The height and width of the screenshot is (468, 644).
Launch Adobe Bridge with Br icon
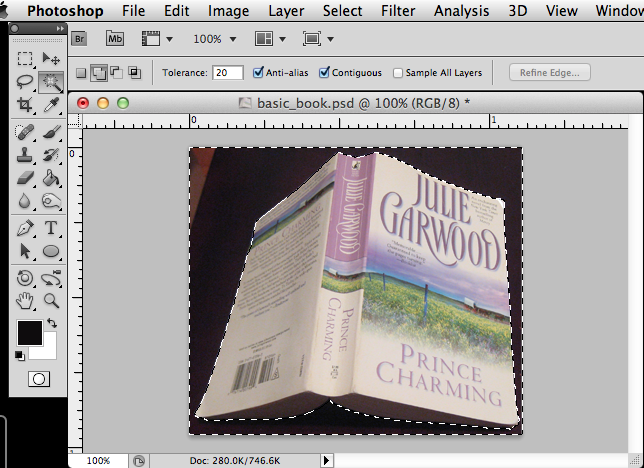tap(79, 39)
